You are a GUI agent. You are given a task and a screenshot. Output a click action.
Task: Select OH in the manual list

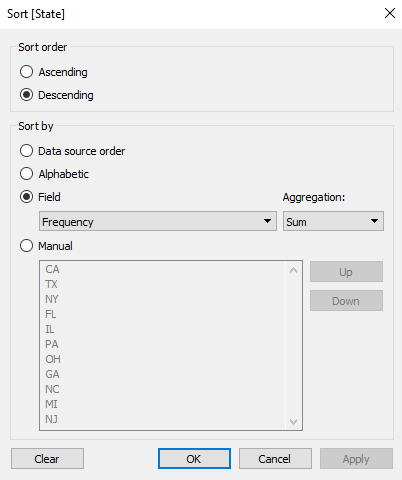pyautogui.click(x=53, y=359)
